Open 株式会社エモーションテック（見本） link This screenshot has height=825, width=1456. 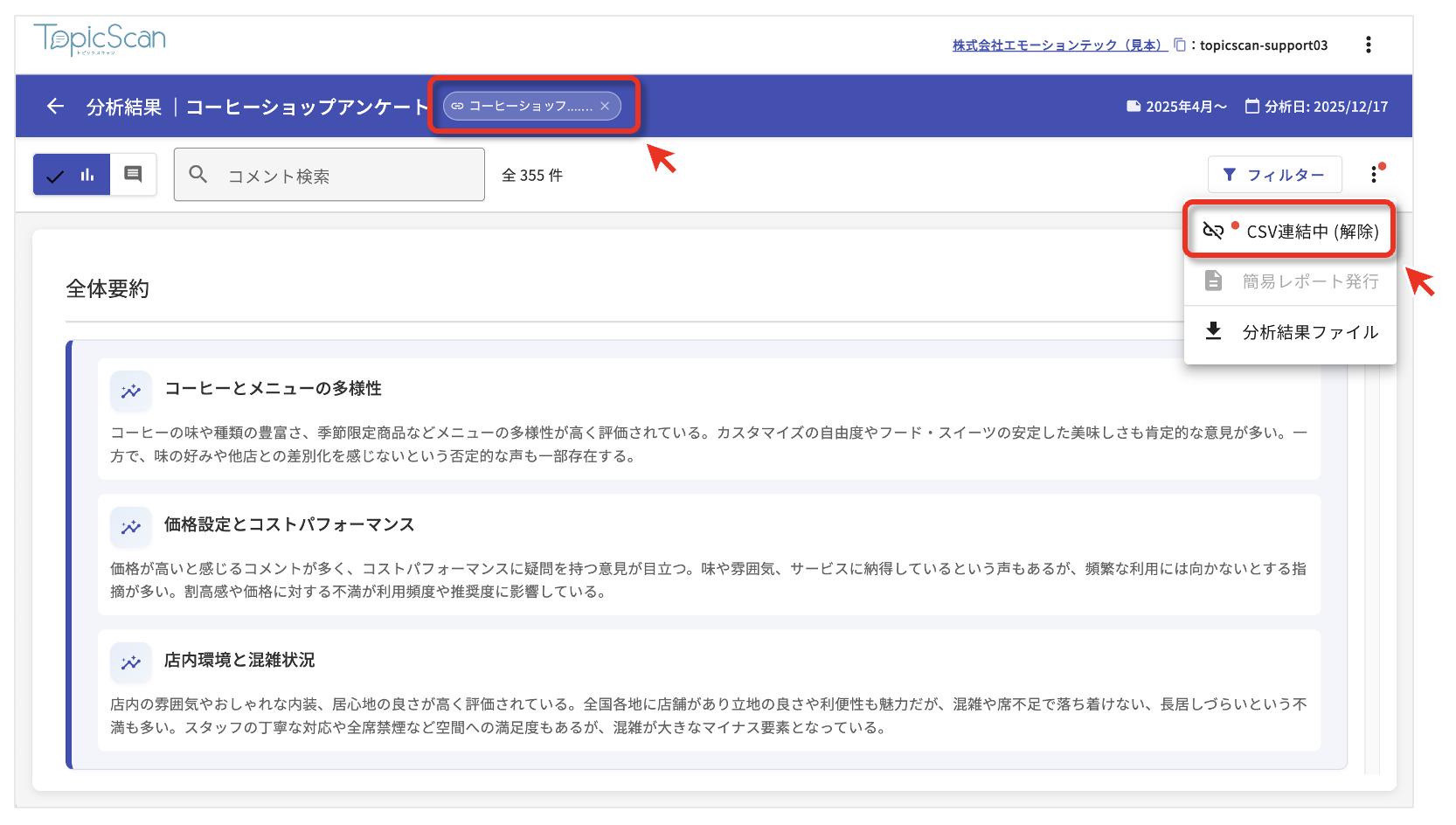1059,45
